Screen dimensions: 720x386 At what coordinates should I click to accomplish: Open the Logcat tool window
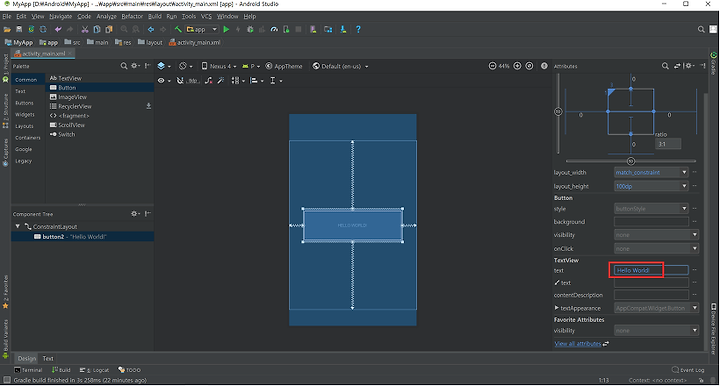coord(94,370)
